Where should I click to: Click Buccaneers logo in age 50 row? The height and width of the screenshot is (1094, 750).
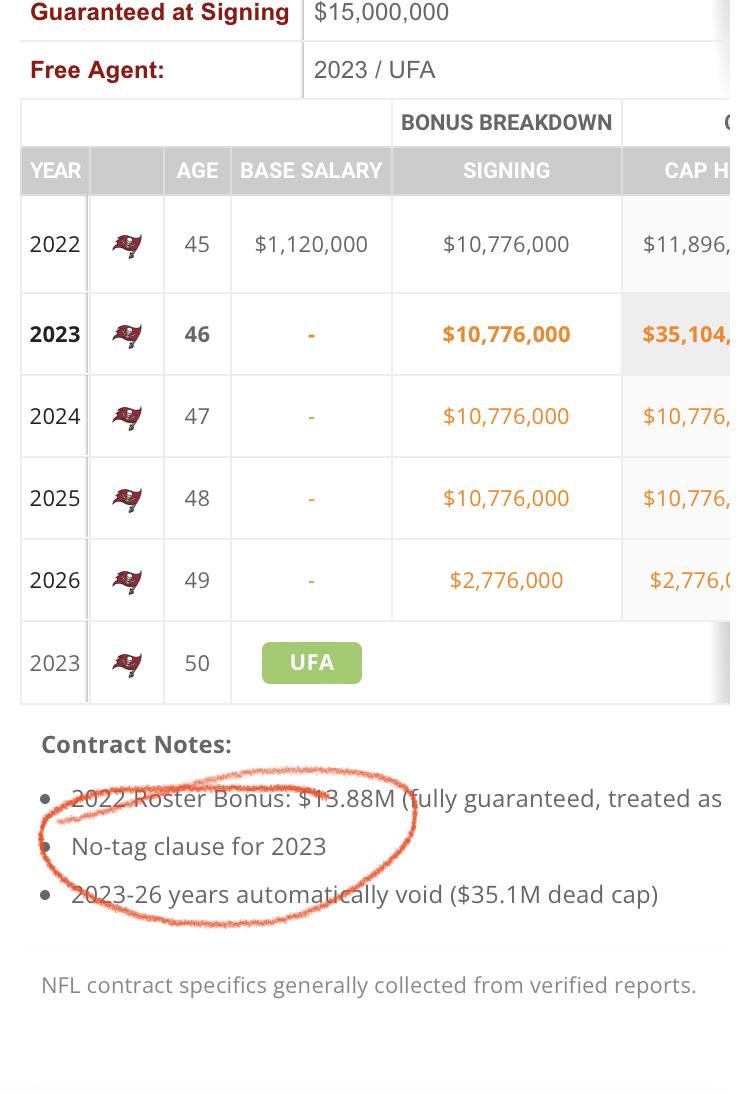click(127, 664)
